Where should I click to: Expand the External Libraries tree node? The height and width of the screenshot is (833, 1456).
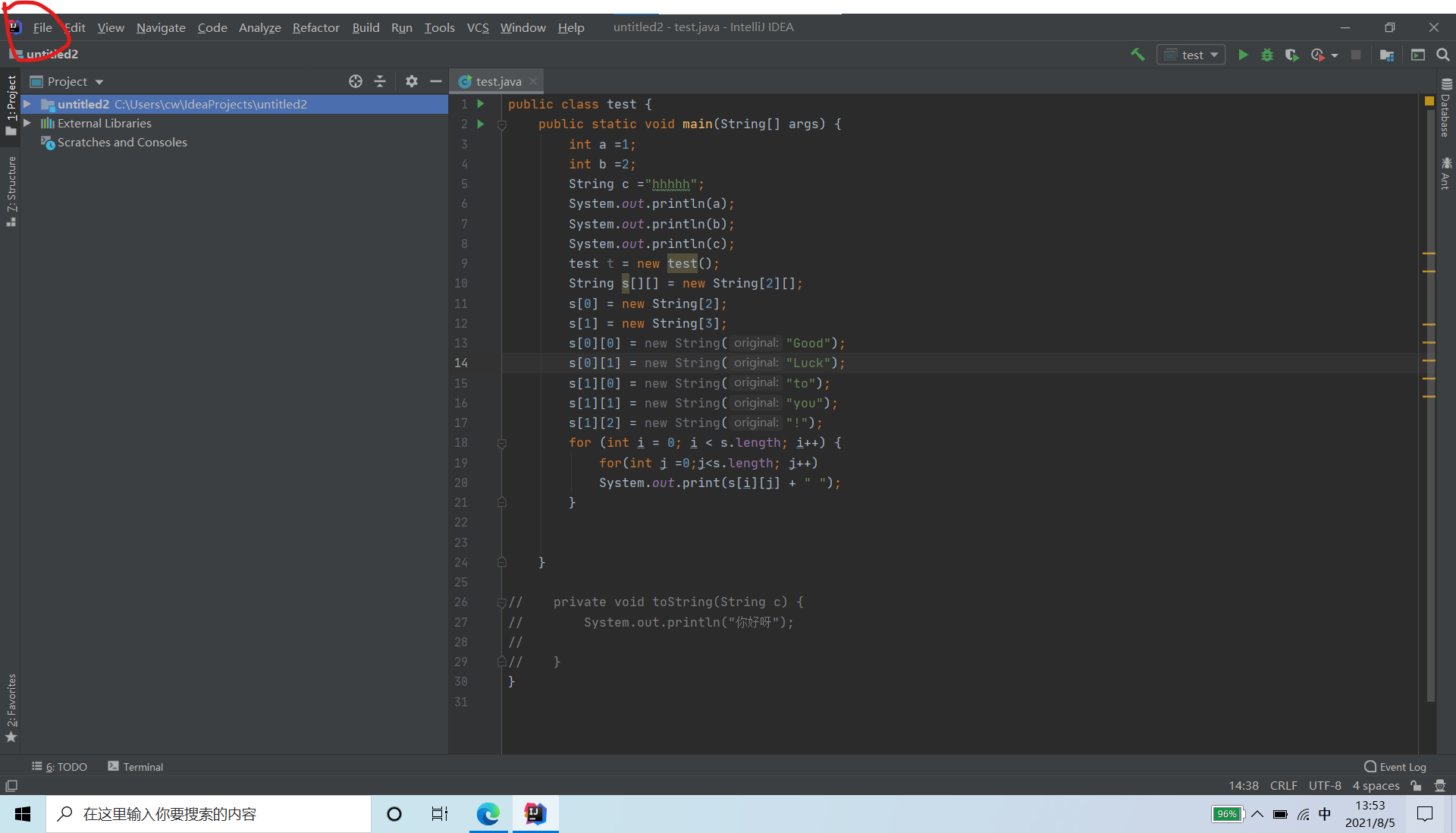tap(27, 123)
